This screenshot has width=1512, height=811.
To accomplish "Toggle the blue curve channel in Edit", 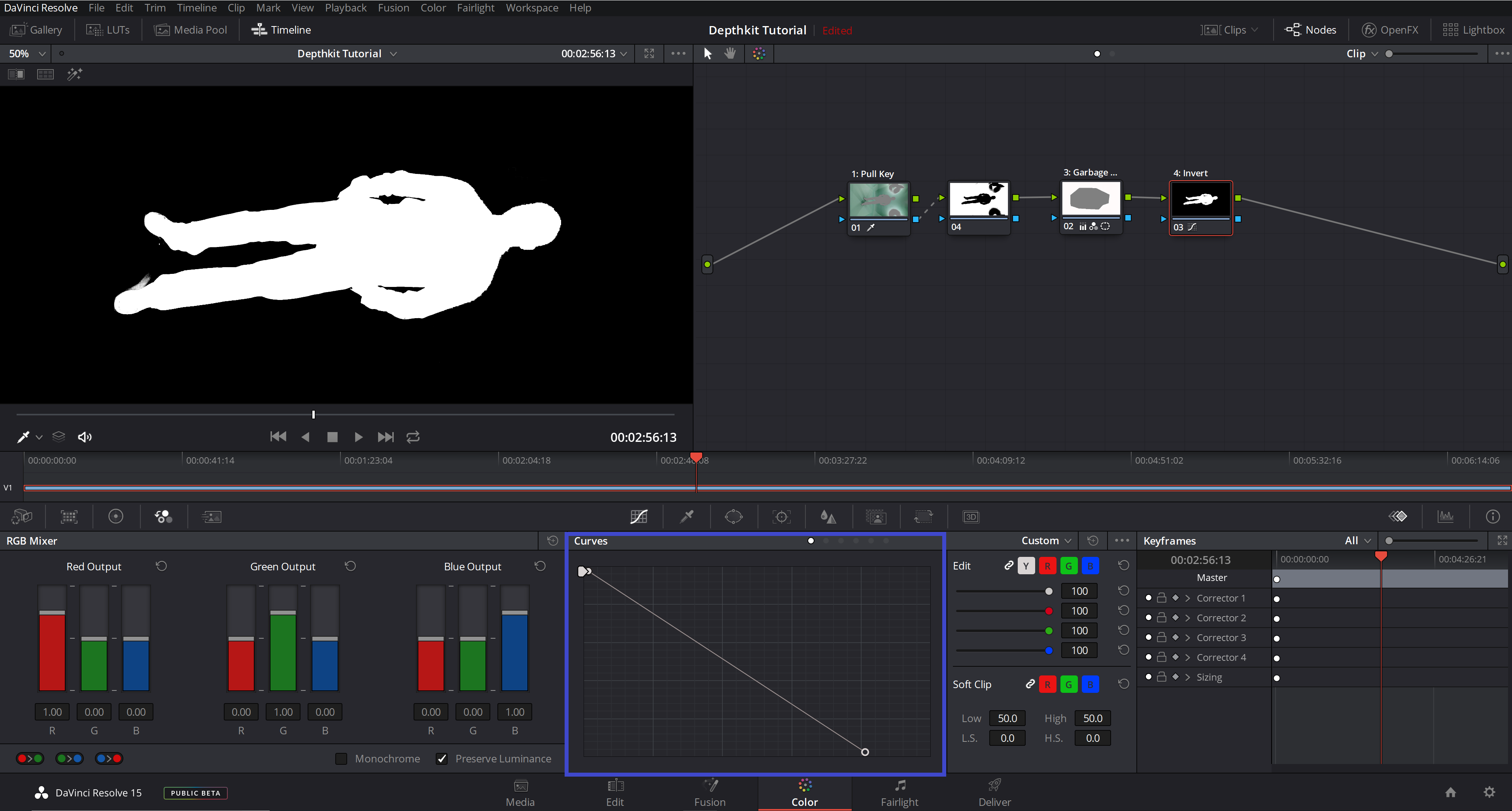I will pyautogui.click(x=1090, y=566).
